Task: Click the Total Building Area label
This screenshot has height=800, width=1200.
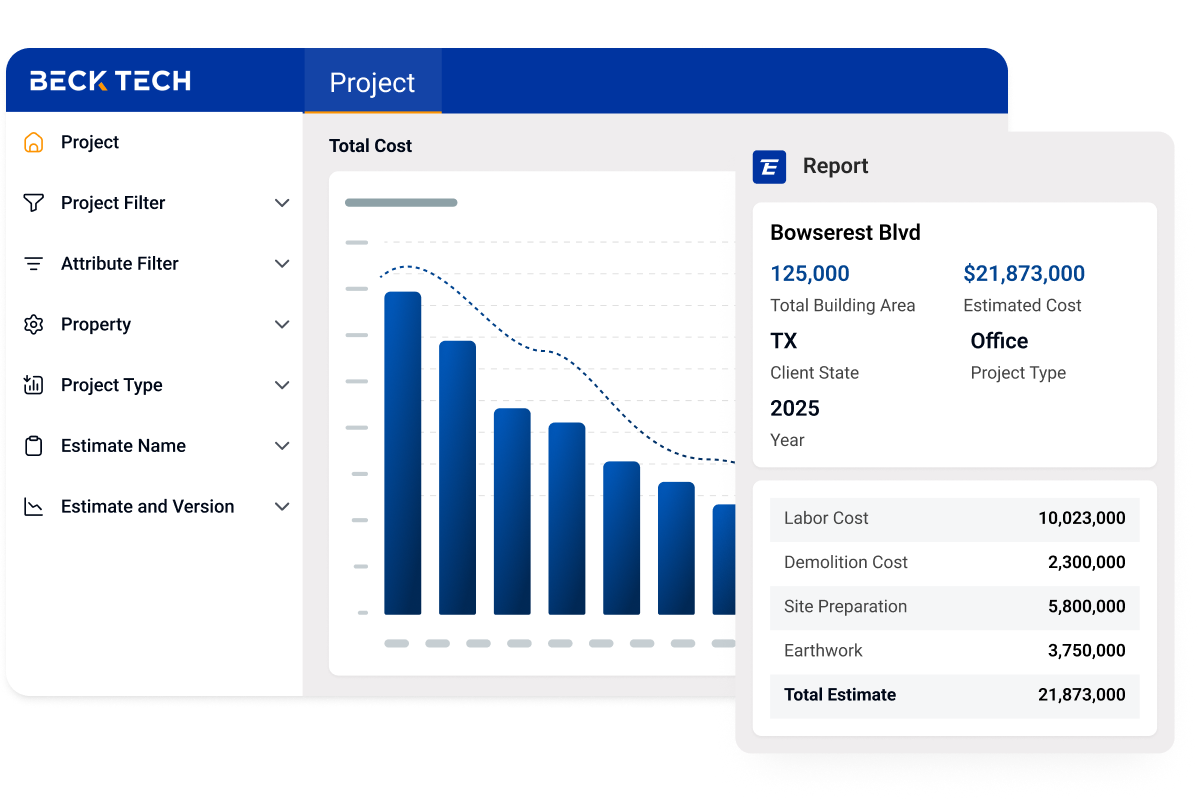Action: click(x=843, y=306)
